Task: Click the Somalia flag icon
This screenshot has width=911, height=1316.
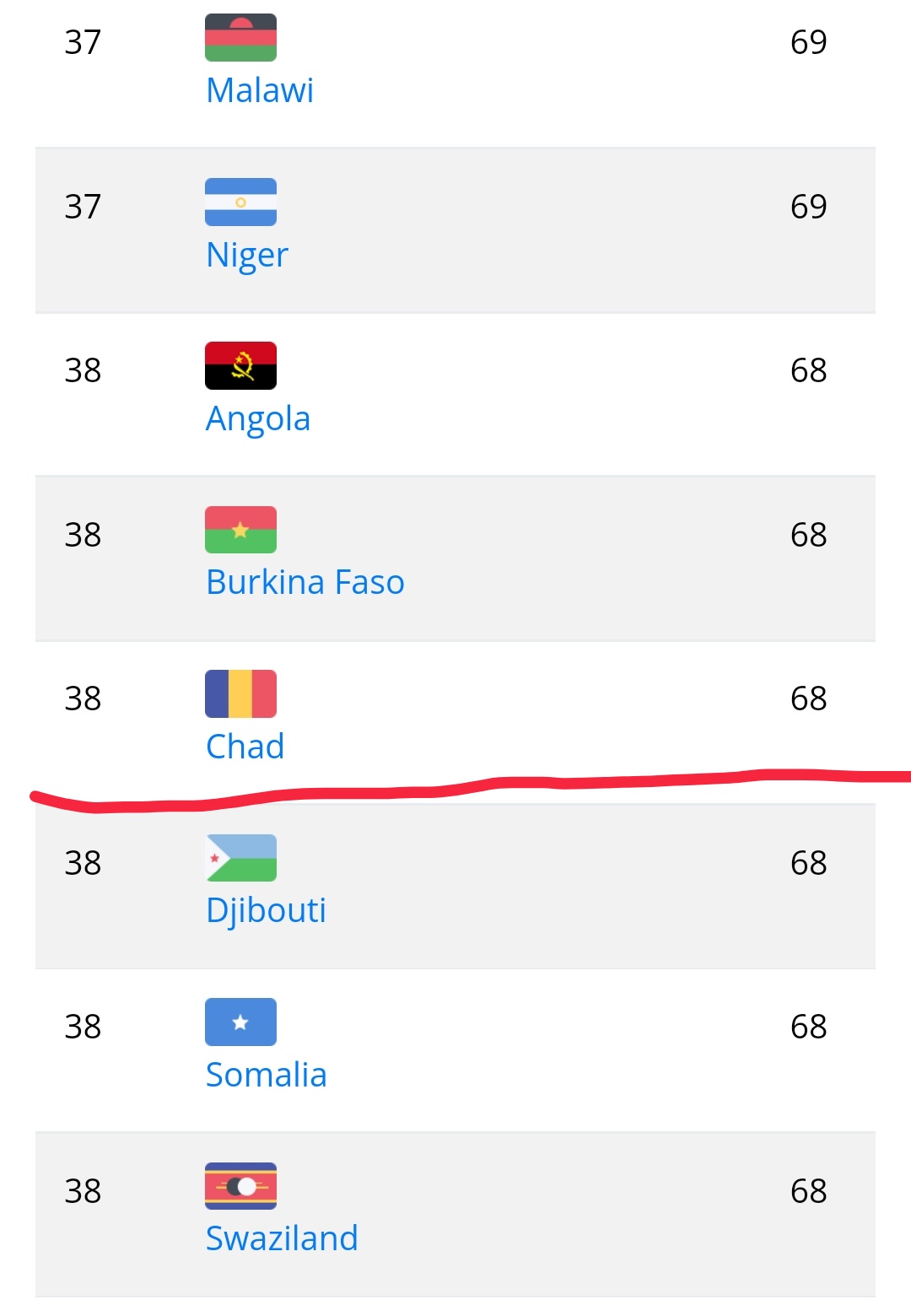Action: pyautogui.click(x=240, y=1022)
